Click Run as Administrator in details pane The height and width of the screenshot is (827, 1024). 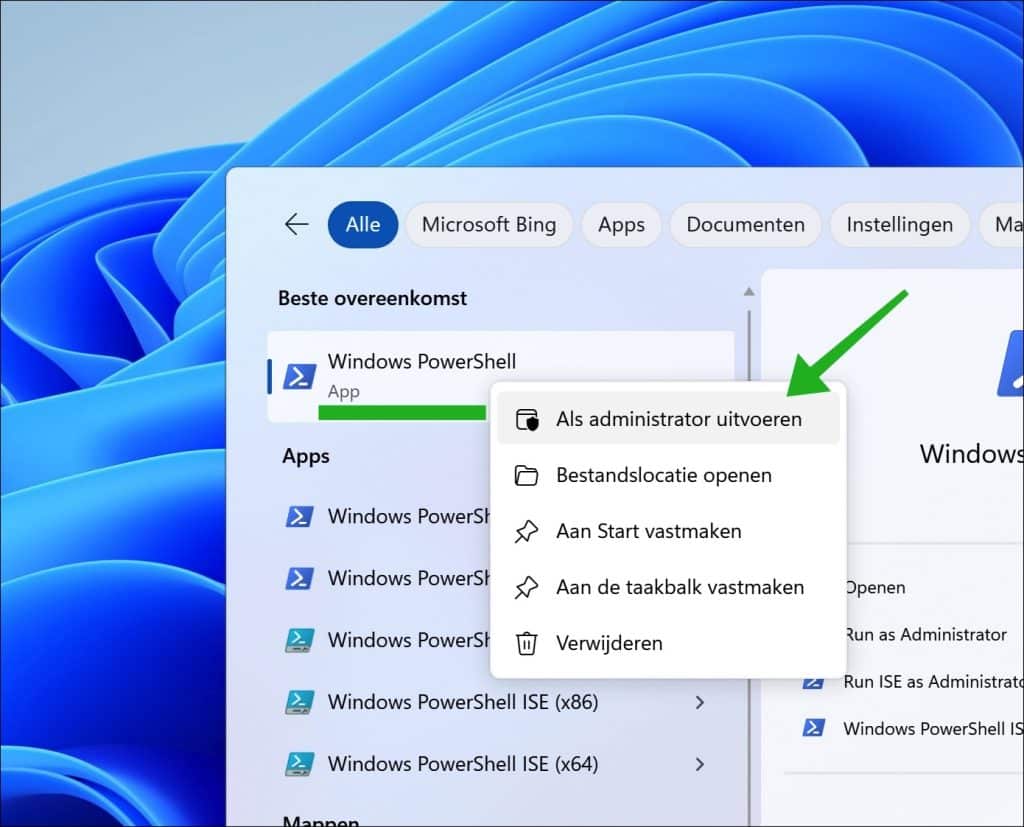pyautogui.click(x=925, y=635)
